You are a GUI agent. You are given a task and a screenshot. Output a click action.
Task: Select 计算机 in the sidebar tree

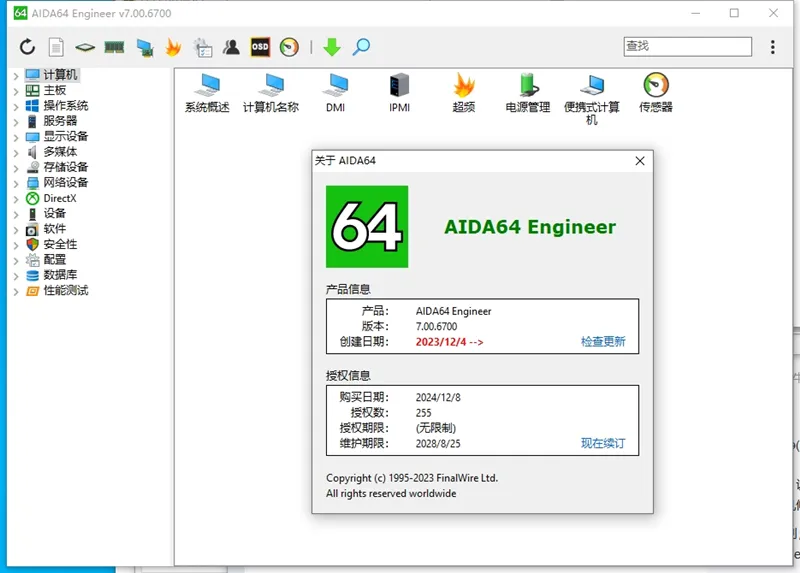pyautogui.click(x=60, y=75)
